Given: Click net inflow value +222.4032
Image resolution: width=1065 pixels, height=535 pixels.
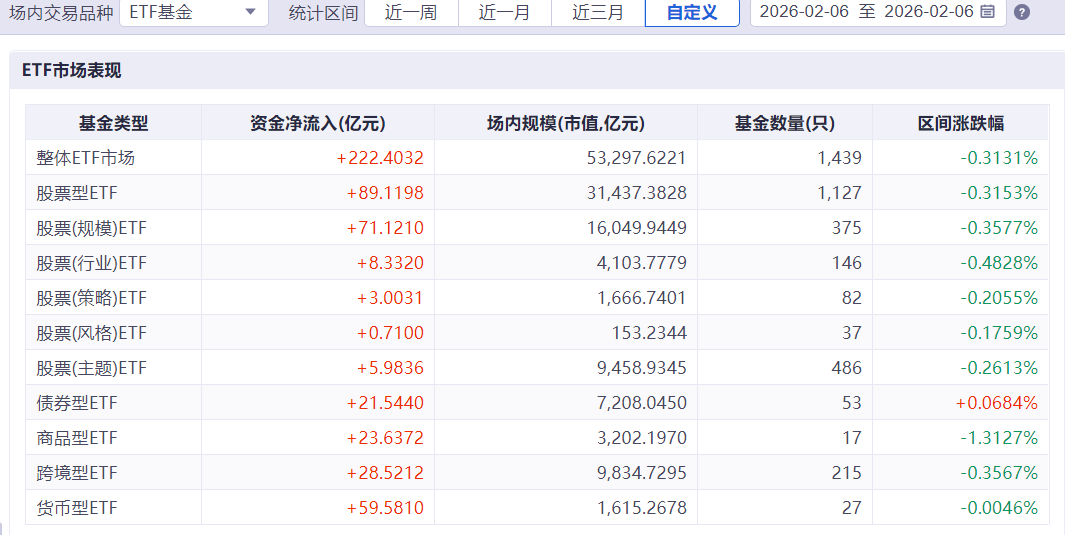Looking at the screenshot, I should (x=380, y=158).
